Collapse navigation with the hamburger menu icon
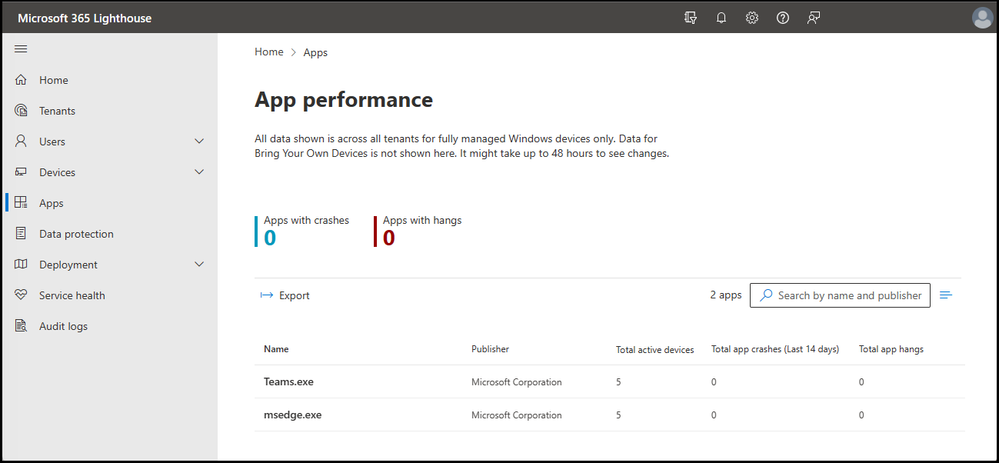 21,49
